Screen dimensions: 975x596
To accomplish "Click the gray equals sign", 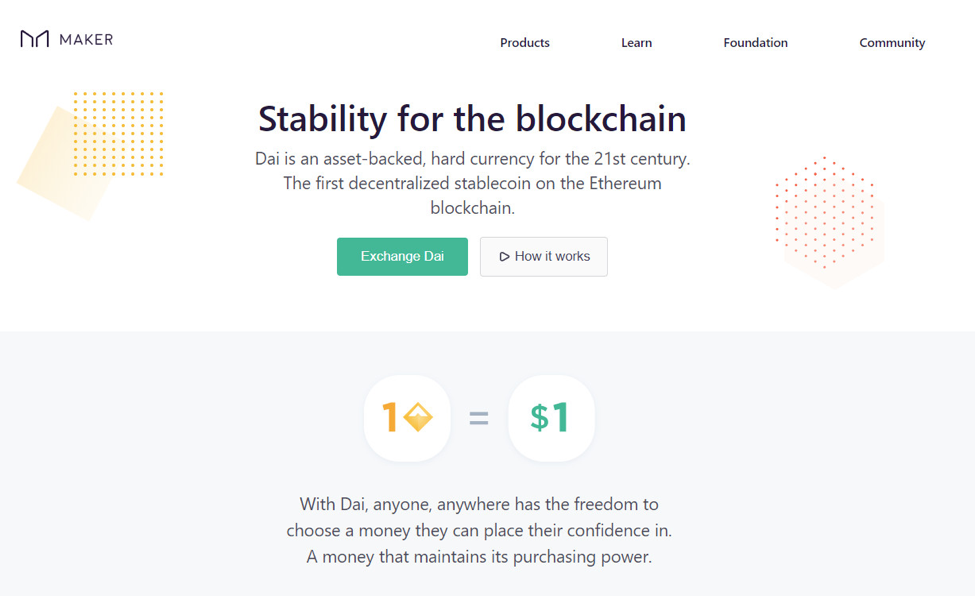I will tap(479, 417).
